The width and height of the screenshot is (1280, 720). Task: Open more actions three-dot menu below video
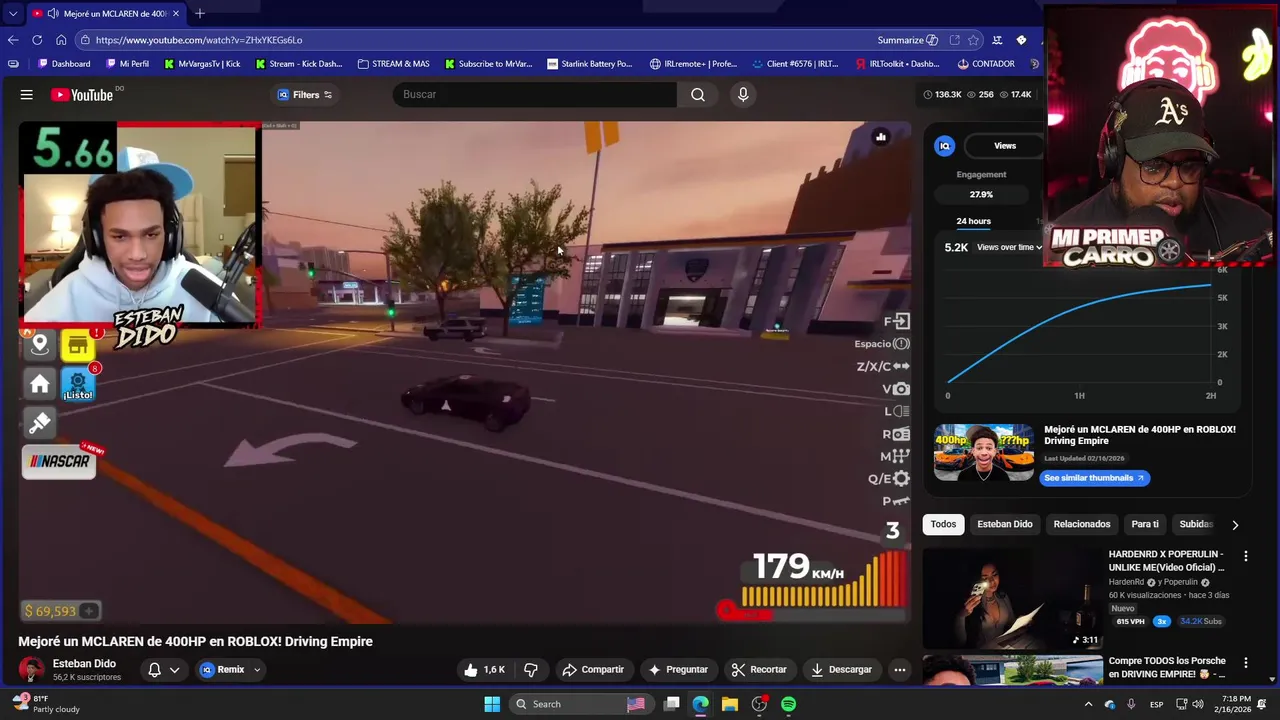tap(900, 670)
